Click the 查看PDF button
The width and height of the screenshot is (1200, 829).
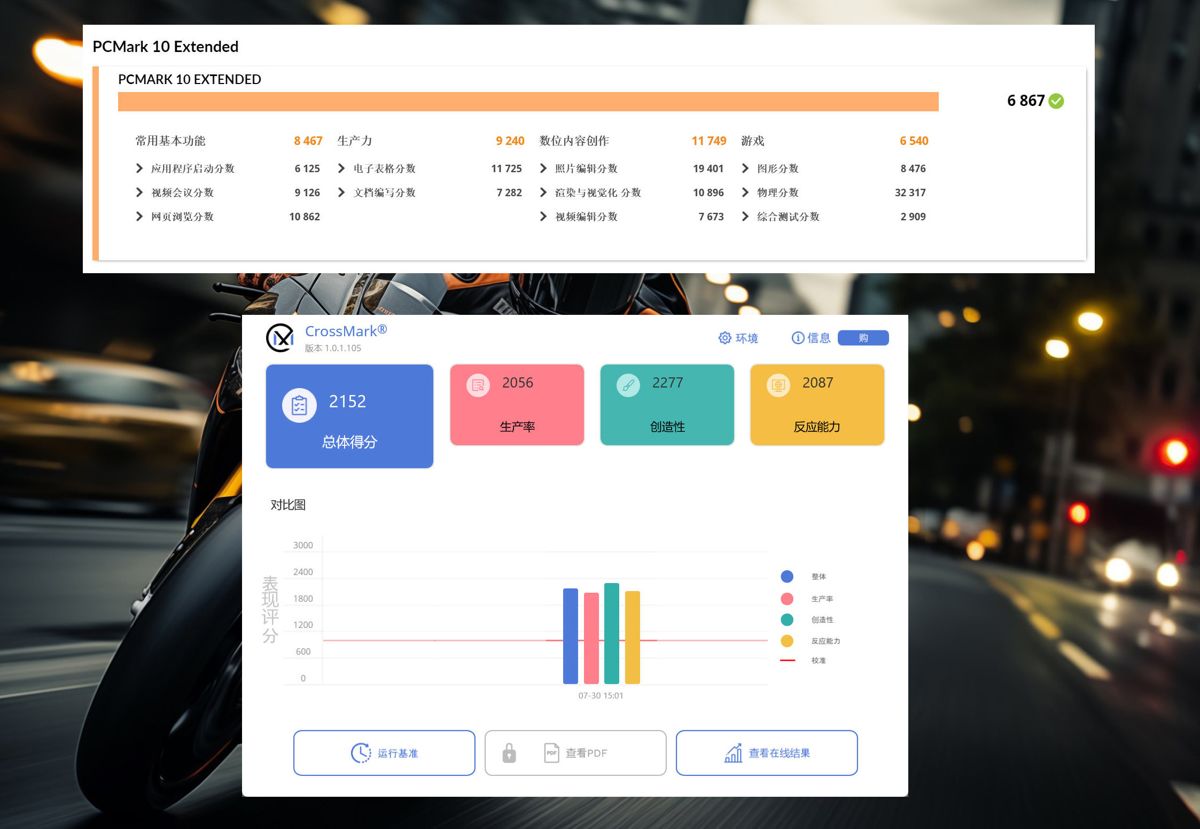click(575, 753)
